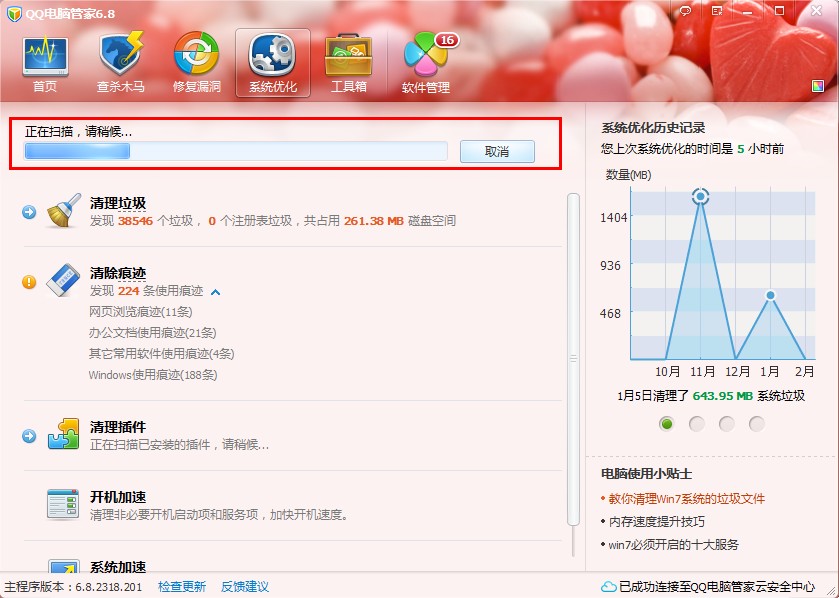The image size is (839, 598).
Task: Click the 清理垃圾 broom icon
Action: (62, 213)
